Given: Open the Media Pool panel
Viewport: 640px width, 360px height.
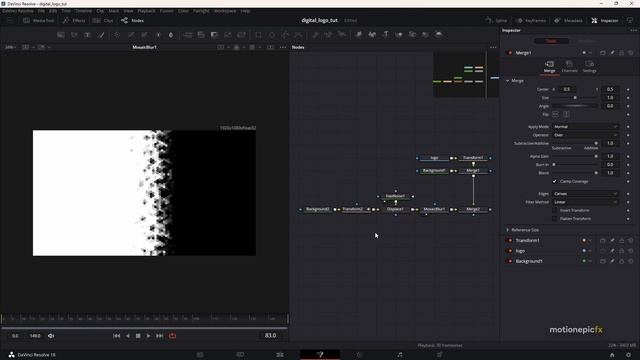Looking at the screenshot, I should click(x=39, y=20).
